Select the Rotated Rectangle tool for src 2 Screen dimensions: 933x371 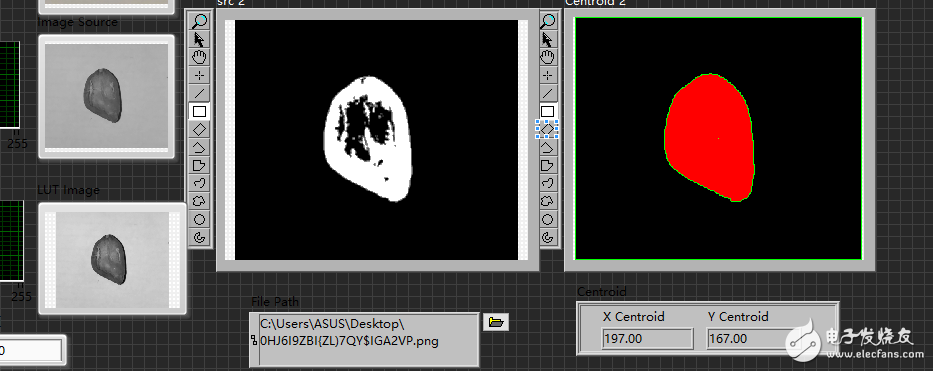[x=199, y=129]
